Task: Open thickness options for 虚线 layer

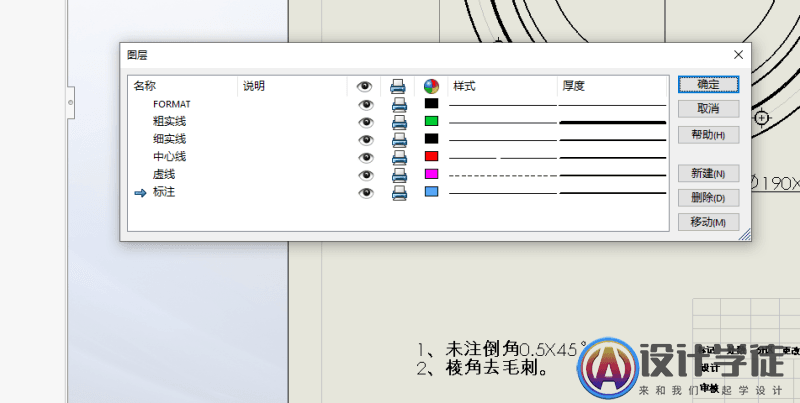Action: 612,175
